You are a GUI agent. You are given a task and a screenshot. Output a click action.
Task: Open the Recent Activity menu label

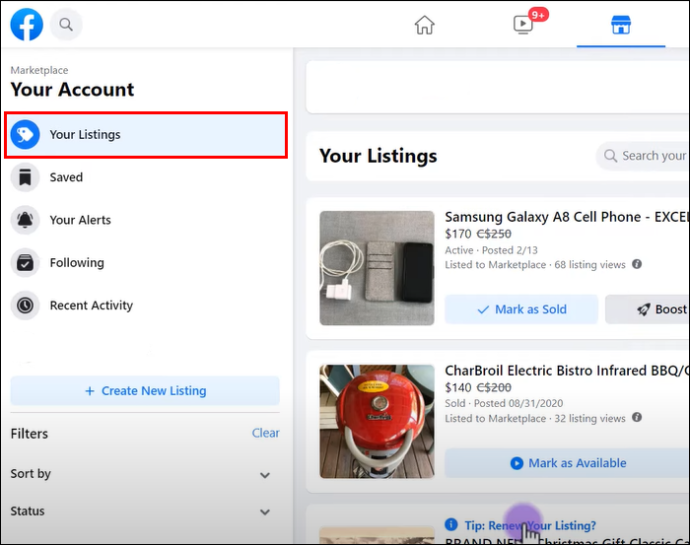pyautogui.click(x=91, y=306)
